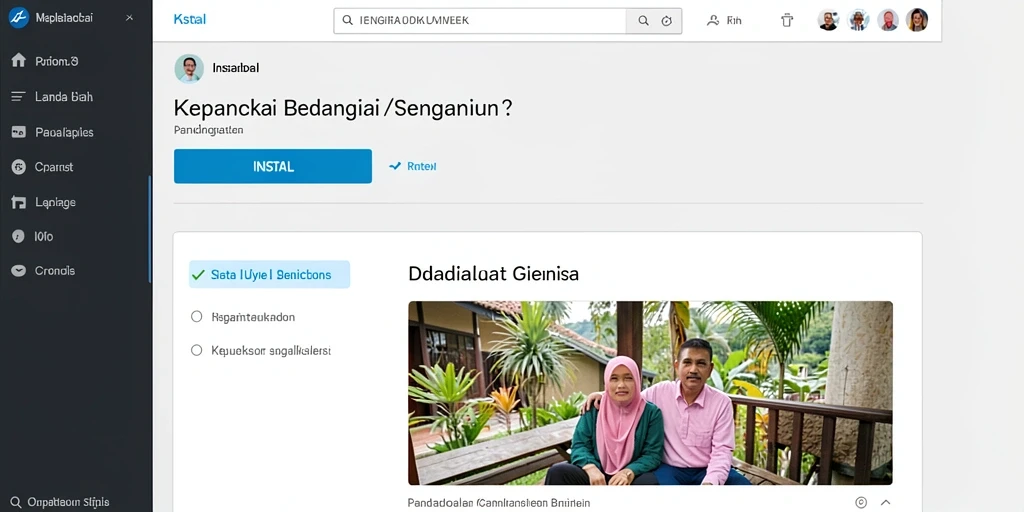Click the blue app logo in sidebar header
The height and width of the screenshot is (512, 1024).
pos(18,18)
